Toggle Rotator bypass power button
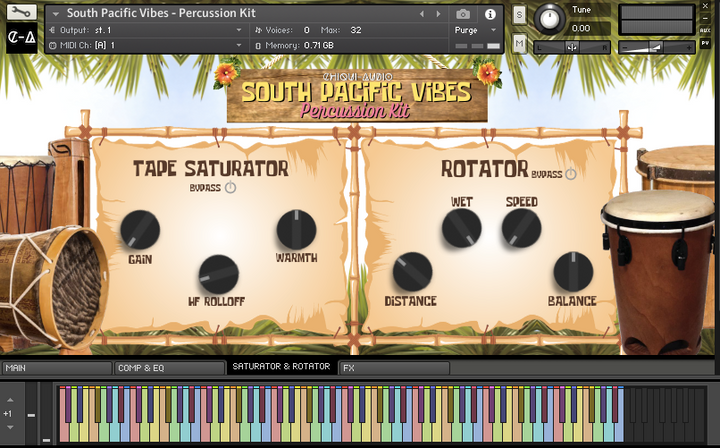Viewport: 720px width, 448px height. (571, 174)
